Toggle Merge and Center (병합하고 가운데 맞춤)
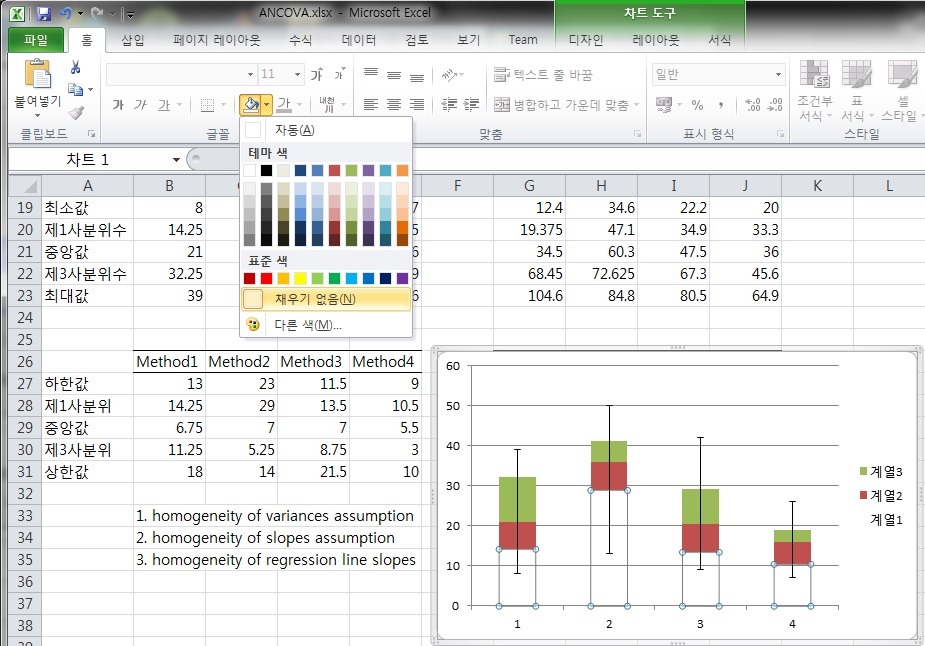Image resolution: width=925 pixels, height=646 pixels. point(562,105)
